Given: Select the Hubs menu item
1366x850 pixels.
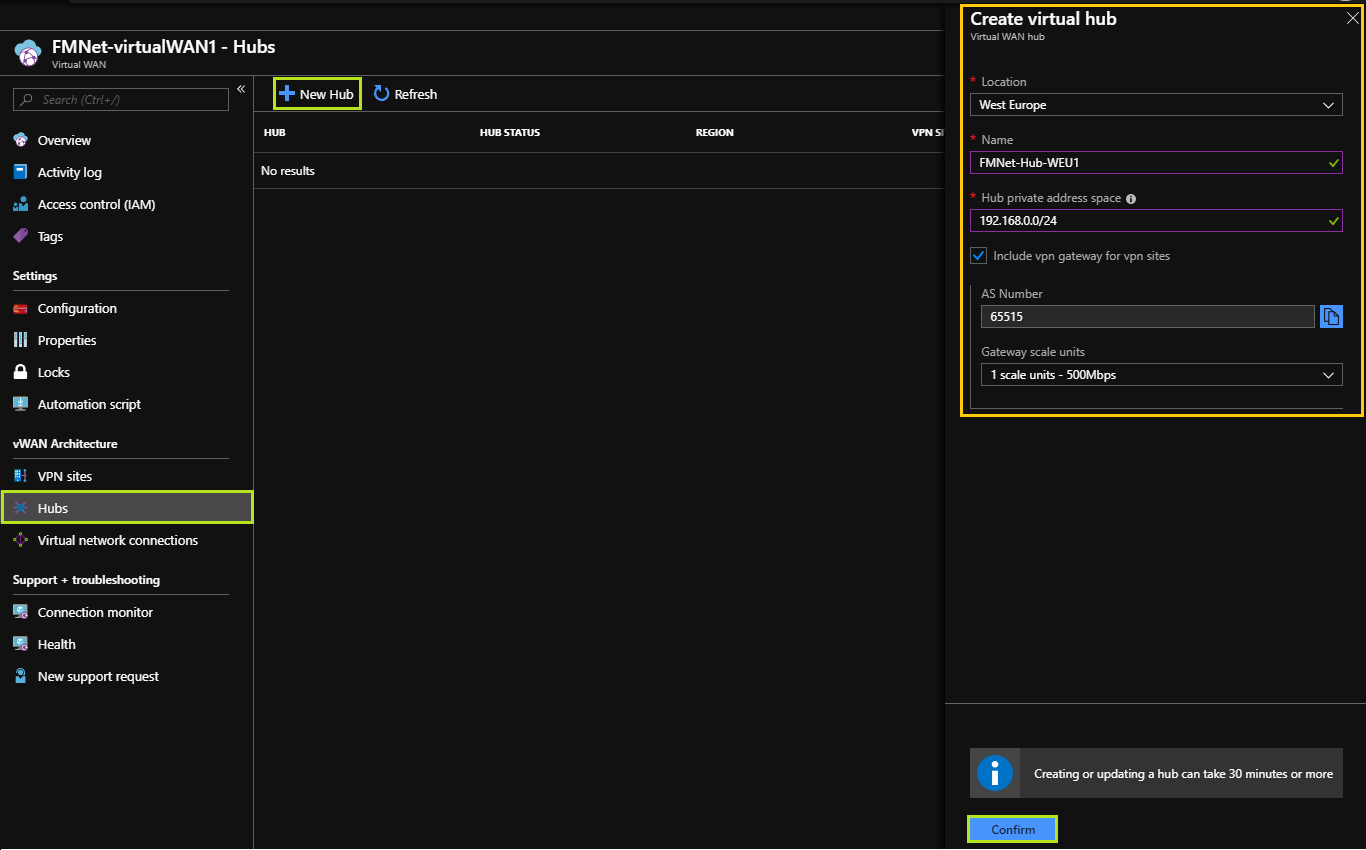Looking at the screenshot, I should [127, 508].
